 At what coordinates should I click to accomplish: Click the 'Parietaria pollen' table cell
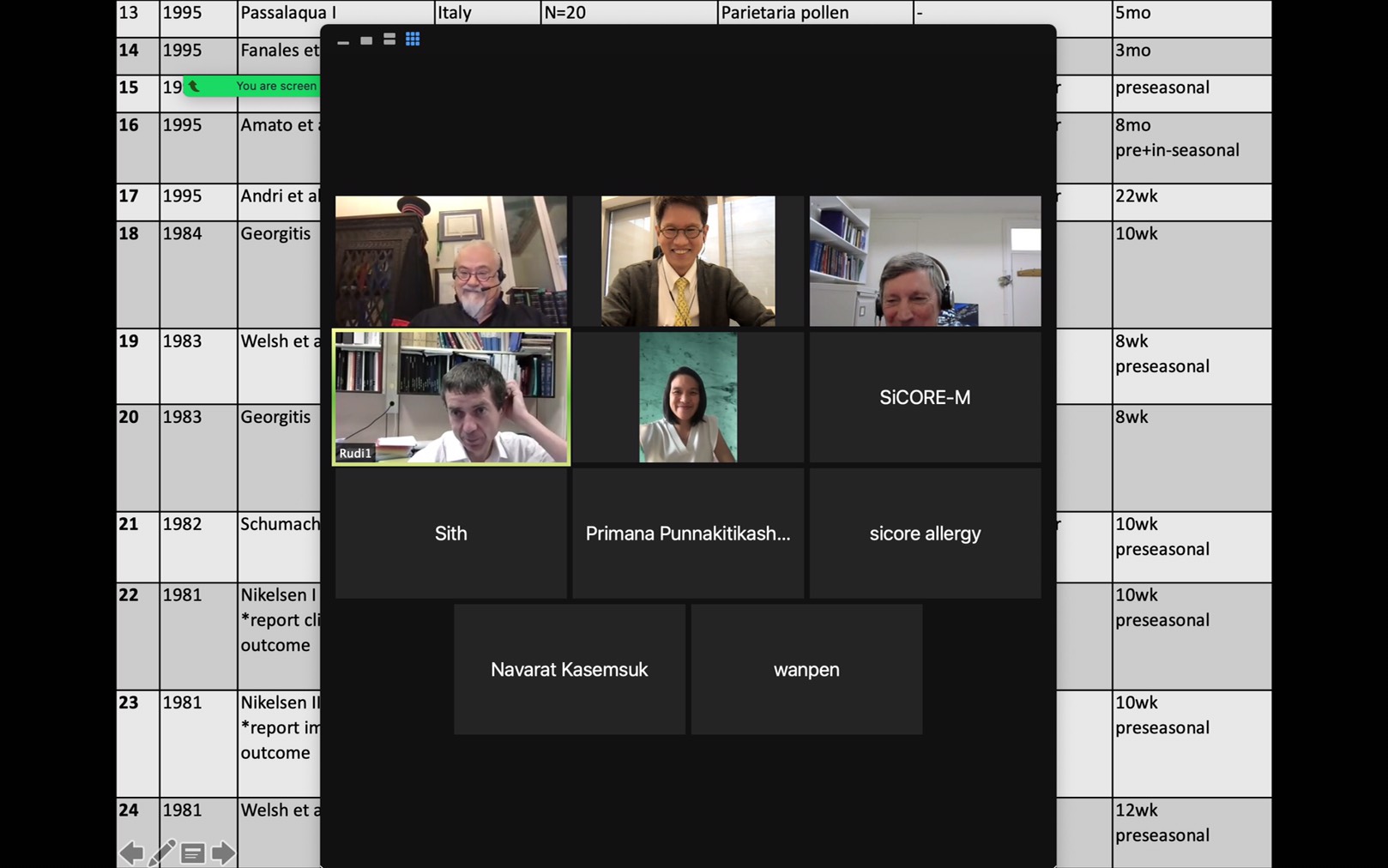click(815, 13)
